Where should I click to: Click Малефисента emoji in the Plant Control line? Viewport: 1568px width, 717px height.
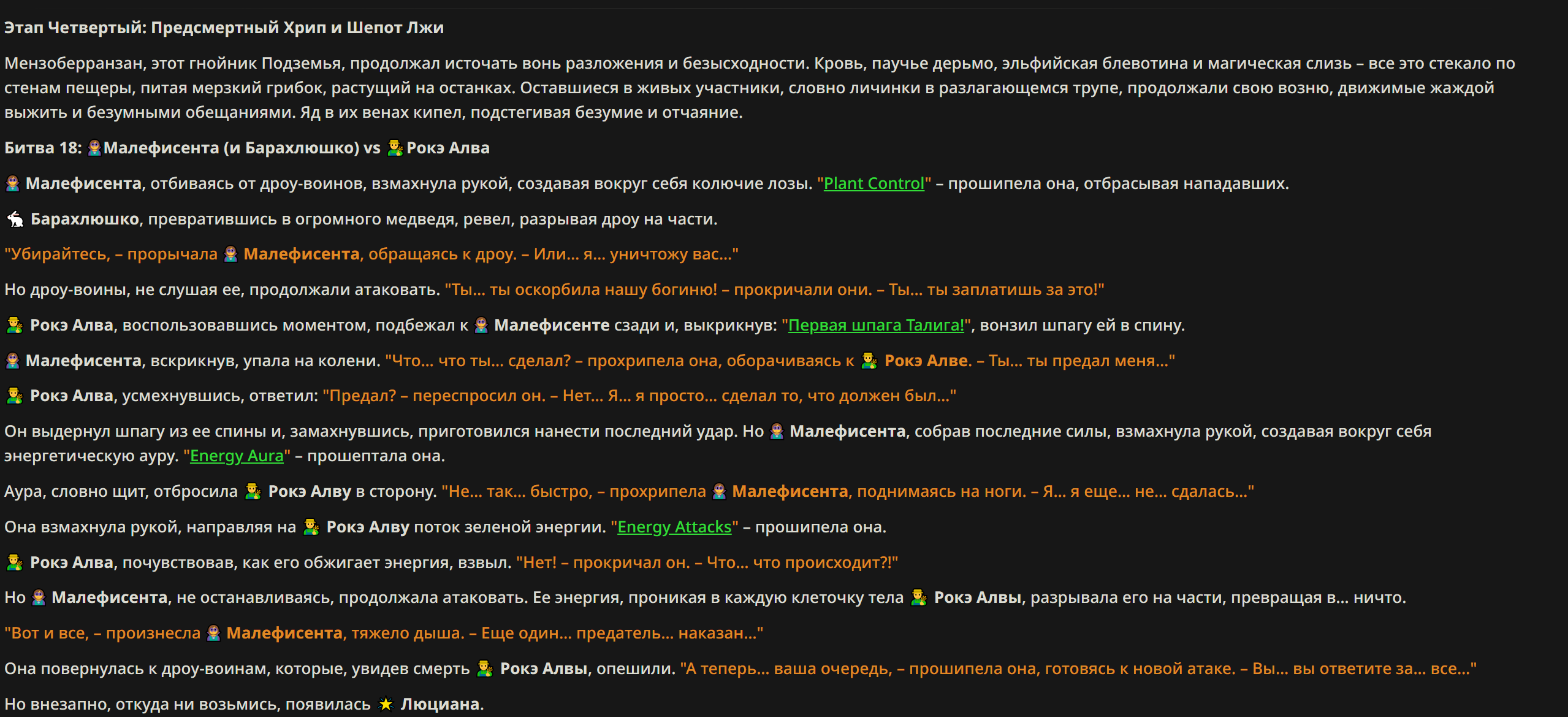12,184
